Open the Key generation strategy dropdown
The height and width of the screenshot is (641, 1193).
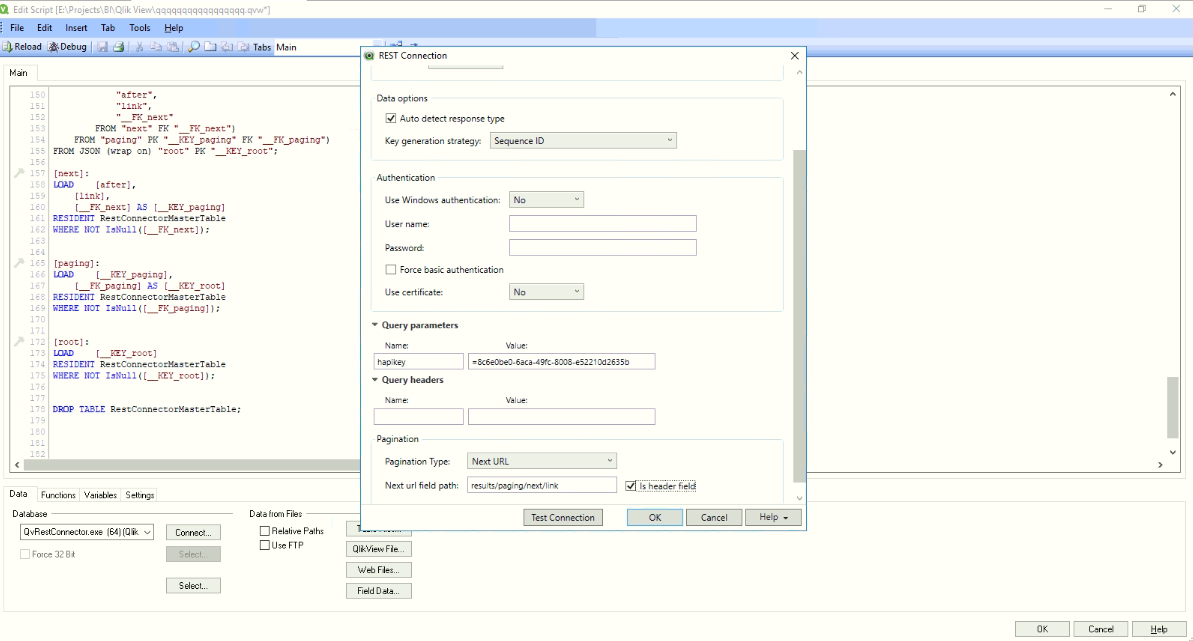pyautogui.click(x=582, y=141)
